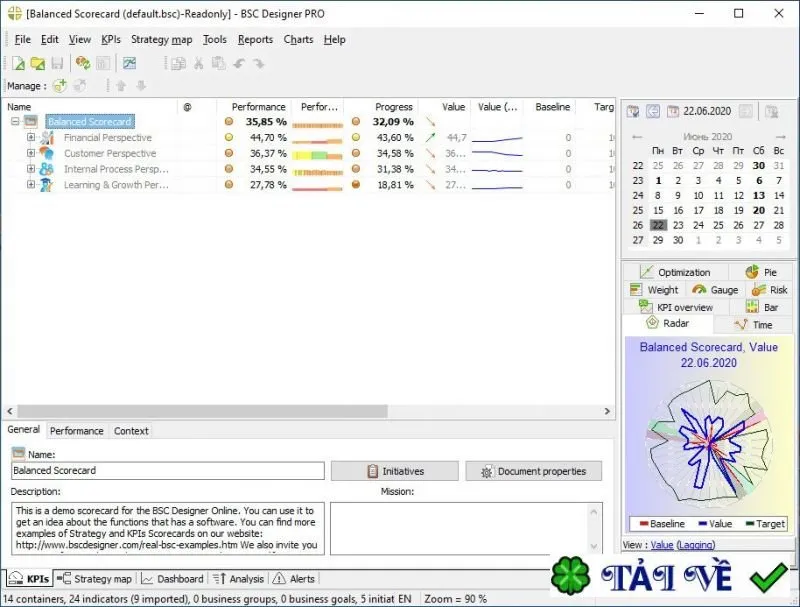This screenshot has width=800, height=607.
Task: Open the Reports menu
Action: tap(255, 39)
